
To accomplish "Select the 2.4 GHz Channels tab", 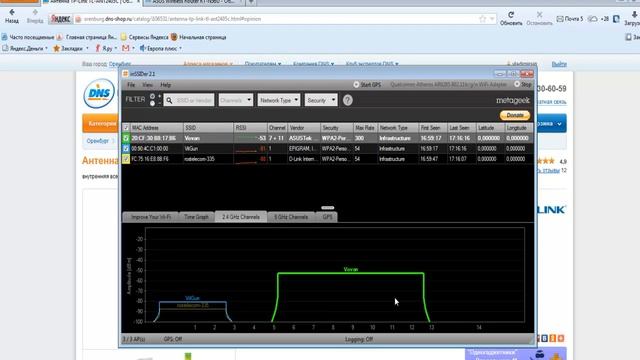I will point(241,217).
